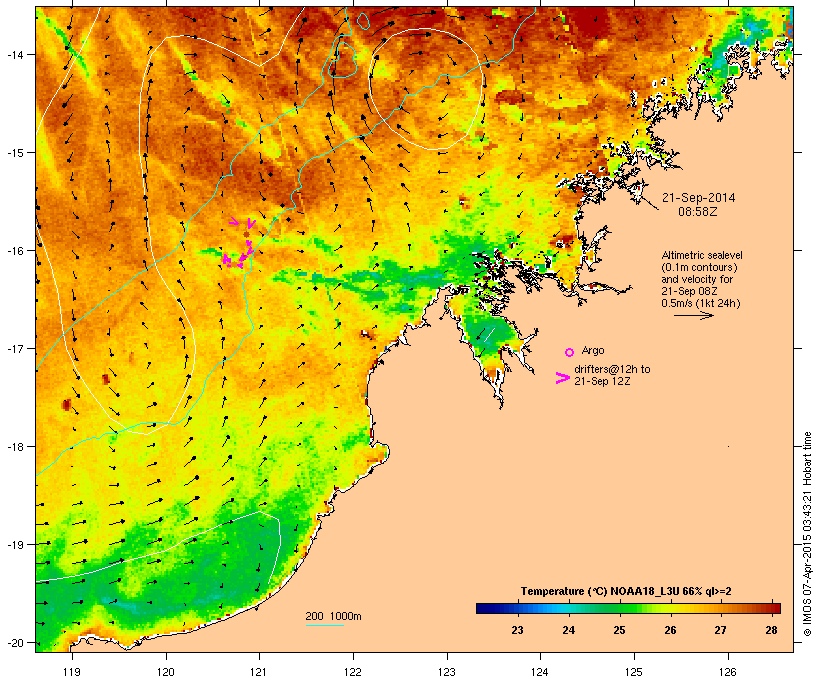This screenshot has width=820, height=680.
Task: Click the longitude axis label '126'
Action: pos(728,672)
